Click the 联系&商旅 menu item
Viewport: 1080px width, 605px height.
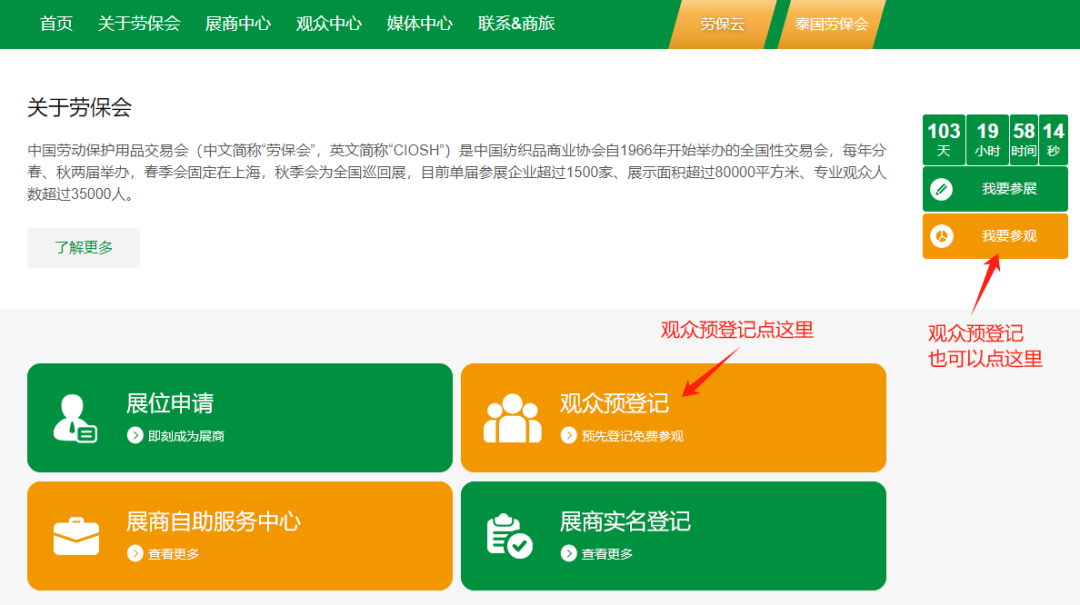516,23
